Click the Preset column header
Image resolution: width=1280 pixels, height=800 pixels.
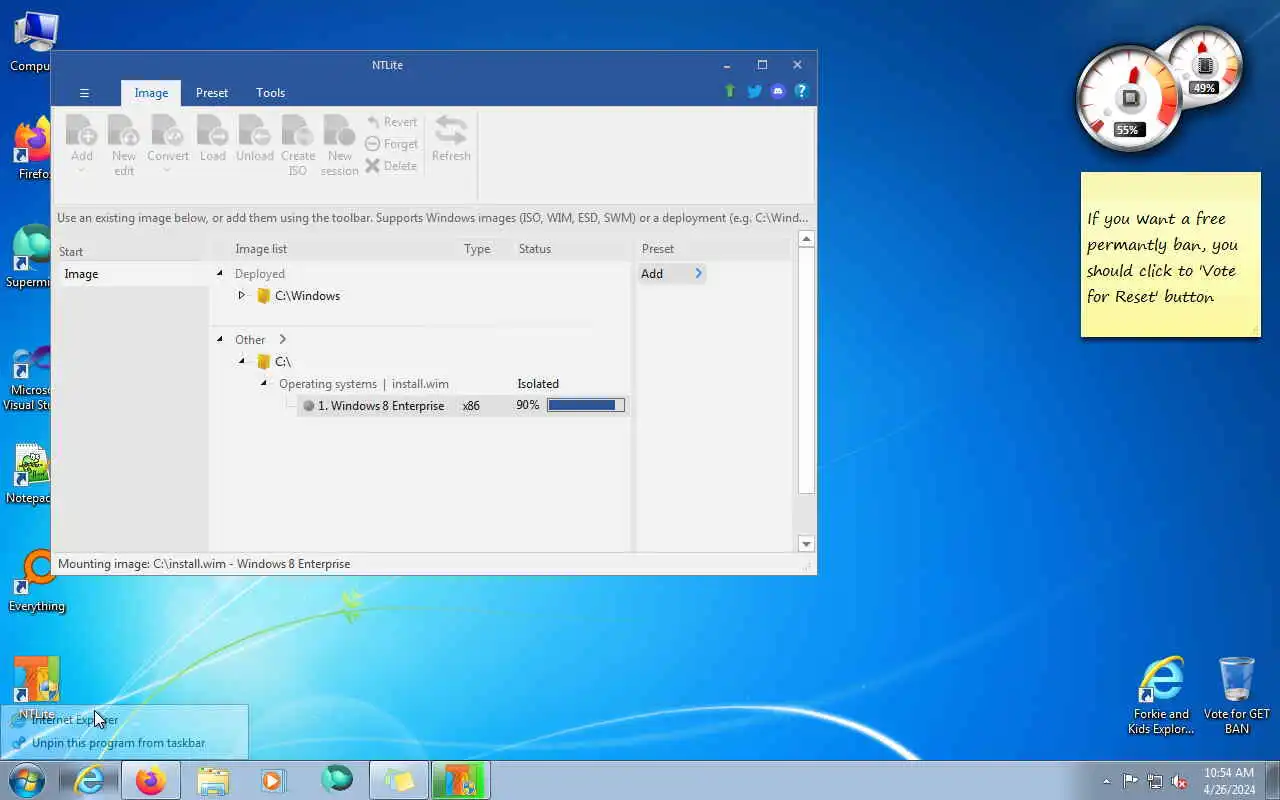click(658, 249)
